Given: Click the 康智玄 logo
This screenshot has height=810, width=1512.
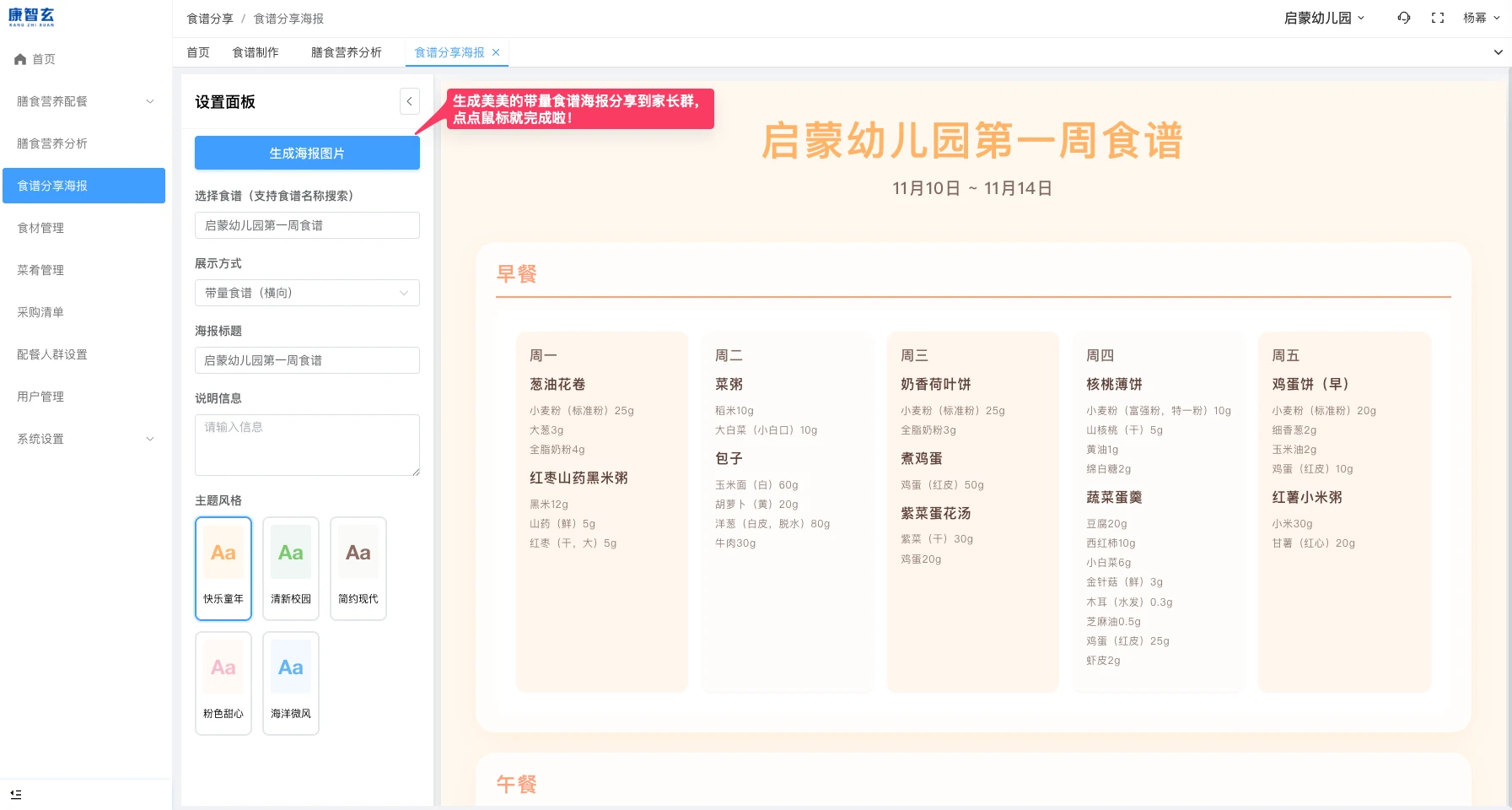Looking at the screenshot, I should 31,16.
